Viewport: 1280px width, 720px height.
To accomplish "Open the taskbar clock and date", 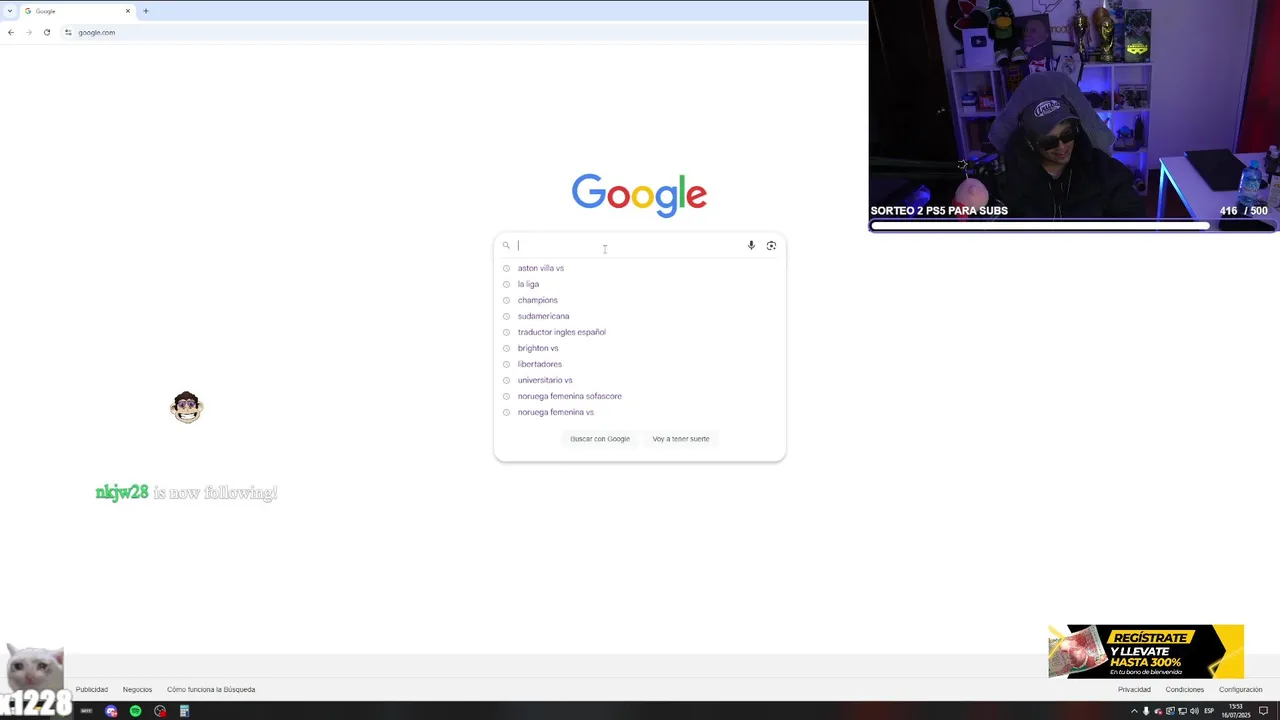I will [1236, 711].
